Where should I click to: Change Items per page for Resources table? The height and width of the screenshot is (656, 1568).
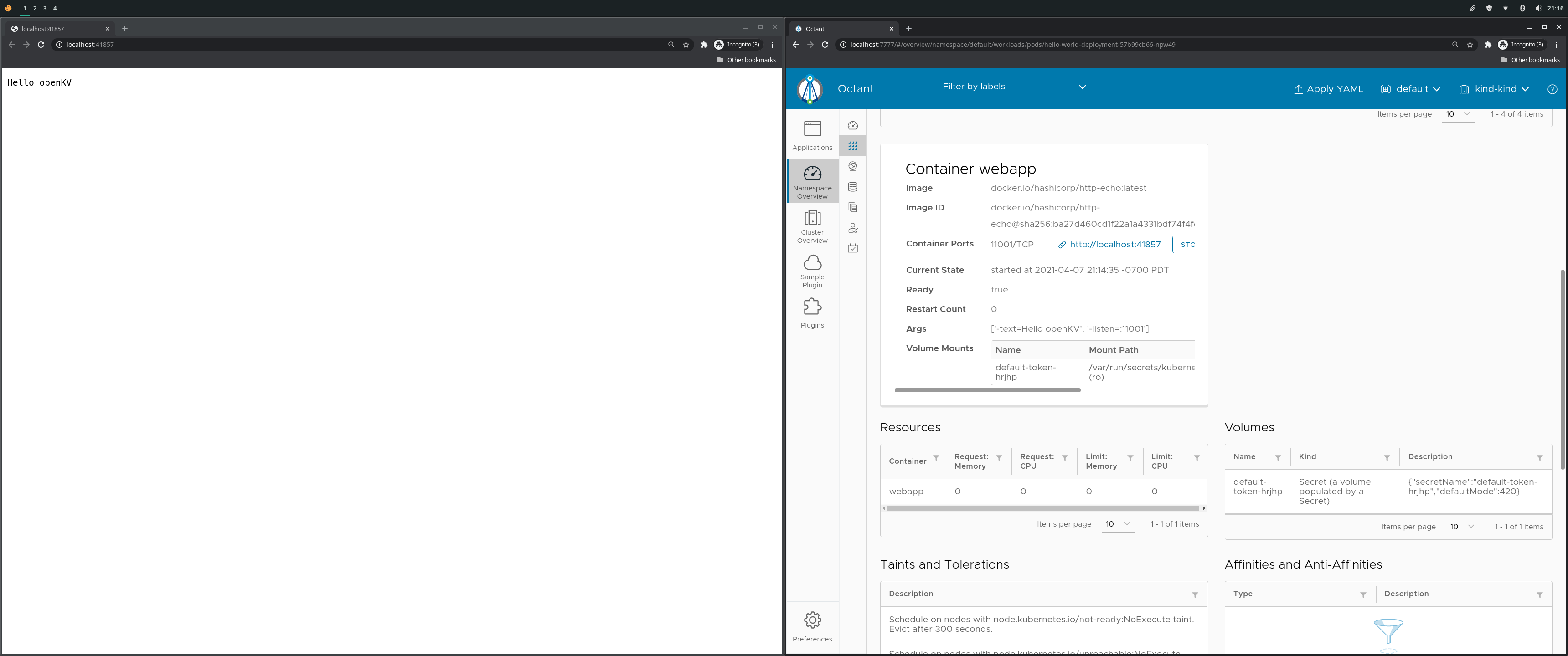point(1118,524)
